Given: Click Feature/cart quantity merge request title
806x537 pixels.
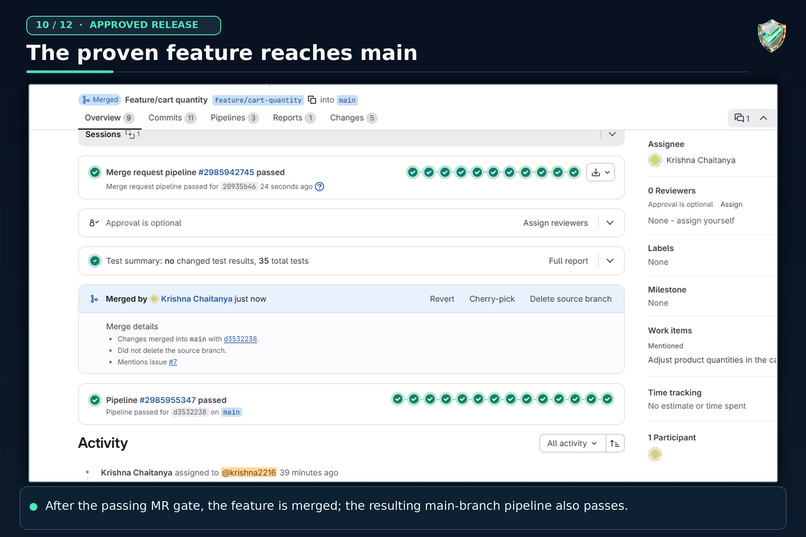Looking at the screenshot, I should 166,100.
